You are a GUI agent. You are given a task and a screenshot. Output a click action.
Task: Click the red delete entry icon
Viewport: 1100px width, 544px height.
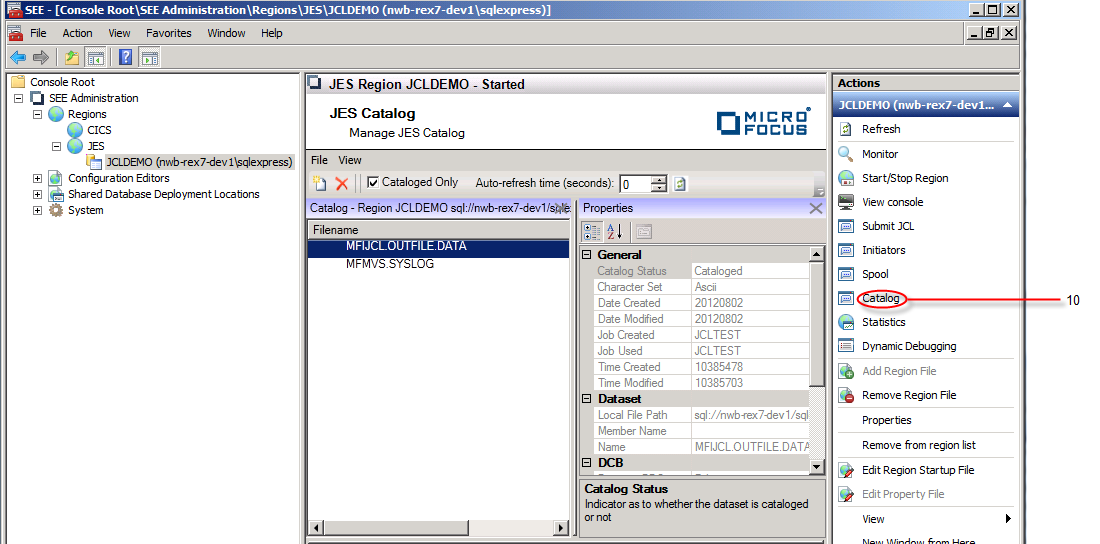point(342,183)
